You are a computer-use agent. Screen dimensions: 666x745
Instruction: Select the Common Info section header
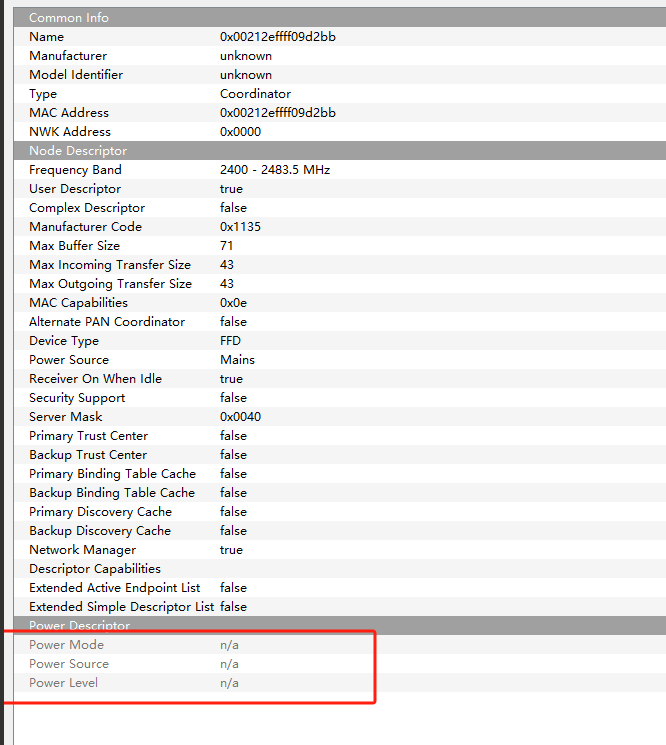pyautogui.click(x=340, y=18)
